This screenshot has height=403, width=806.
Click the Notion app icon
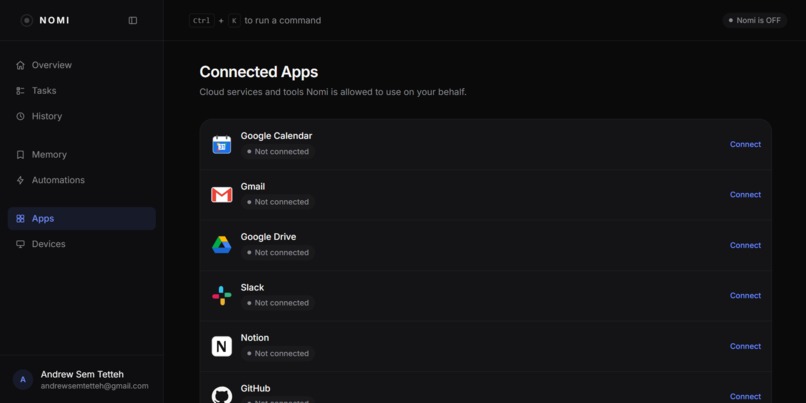click(x=222, y=346)
